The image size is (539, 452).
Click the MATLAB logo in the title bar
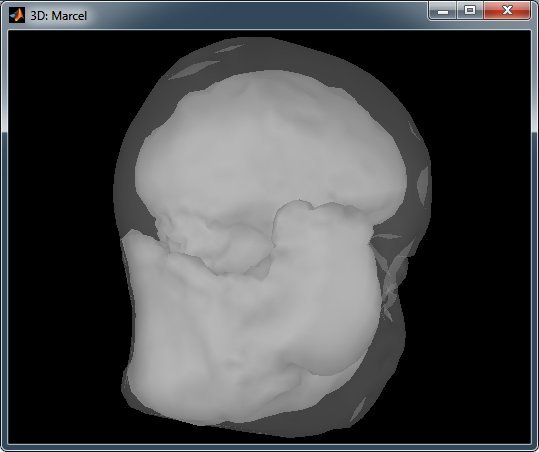(17, 15)
